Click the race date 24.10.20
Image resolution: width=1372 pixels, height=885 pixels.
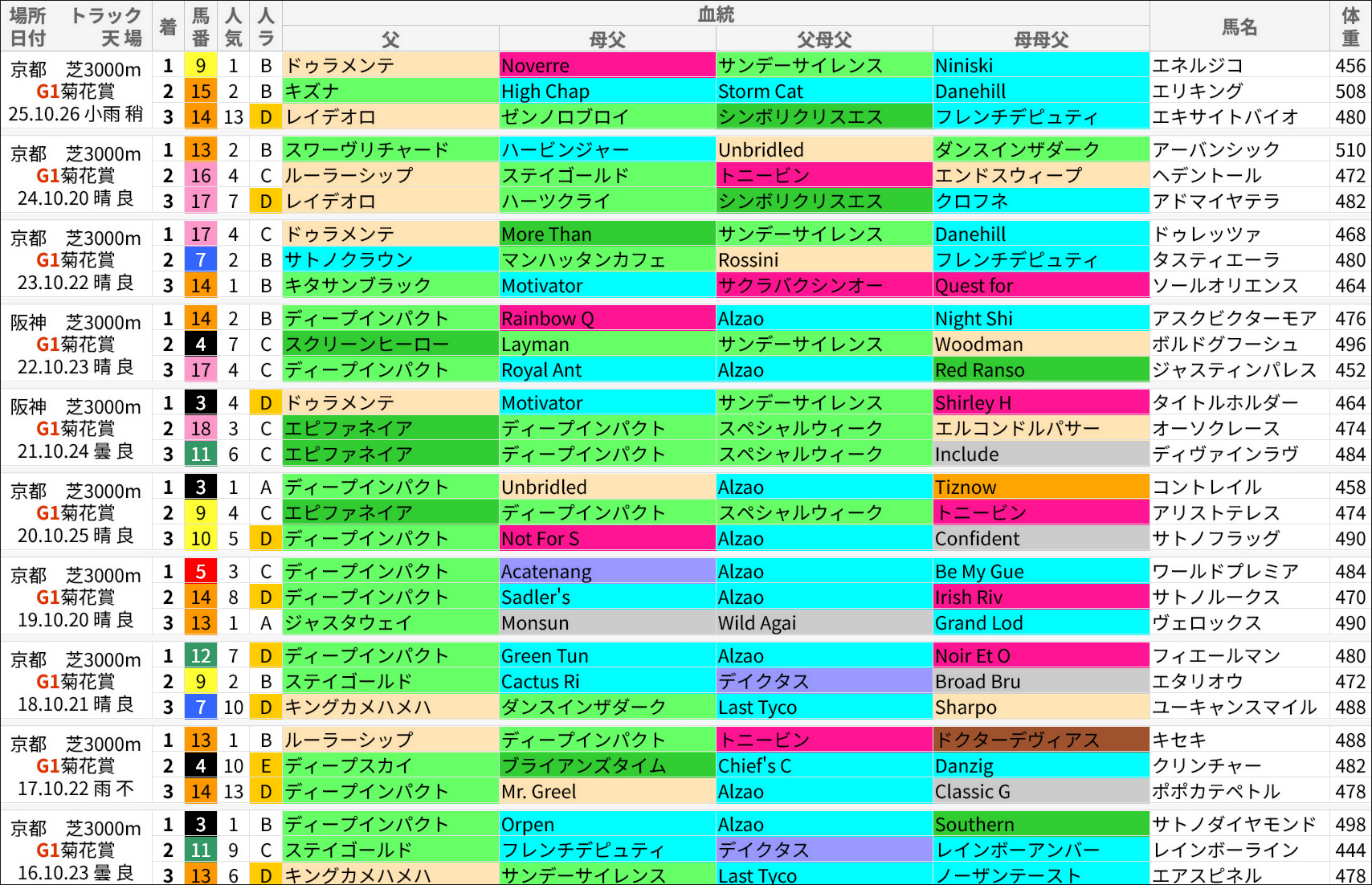pos(53,198)
